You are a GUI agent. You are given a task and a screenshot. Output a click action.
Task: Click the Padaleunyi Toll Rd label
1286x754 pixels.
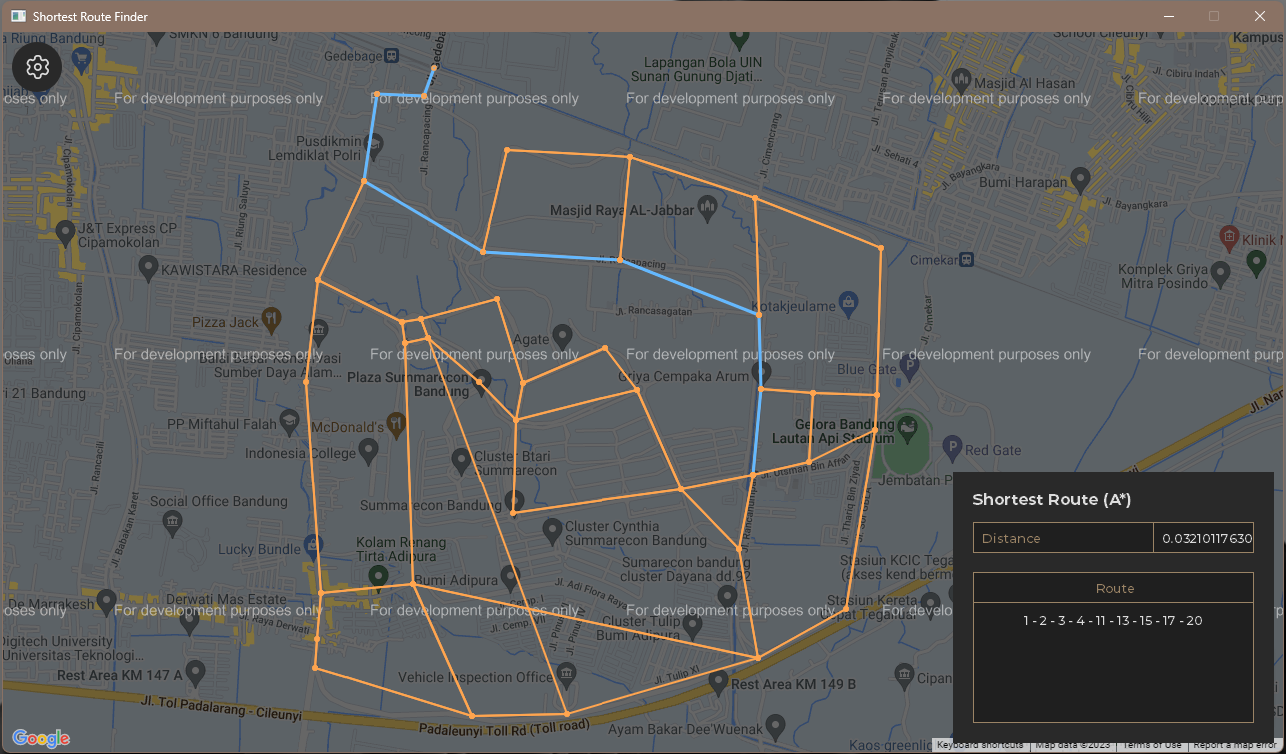(504, 727)
